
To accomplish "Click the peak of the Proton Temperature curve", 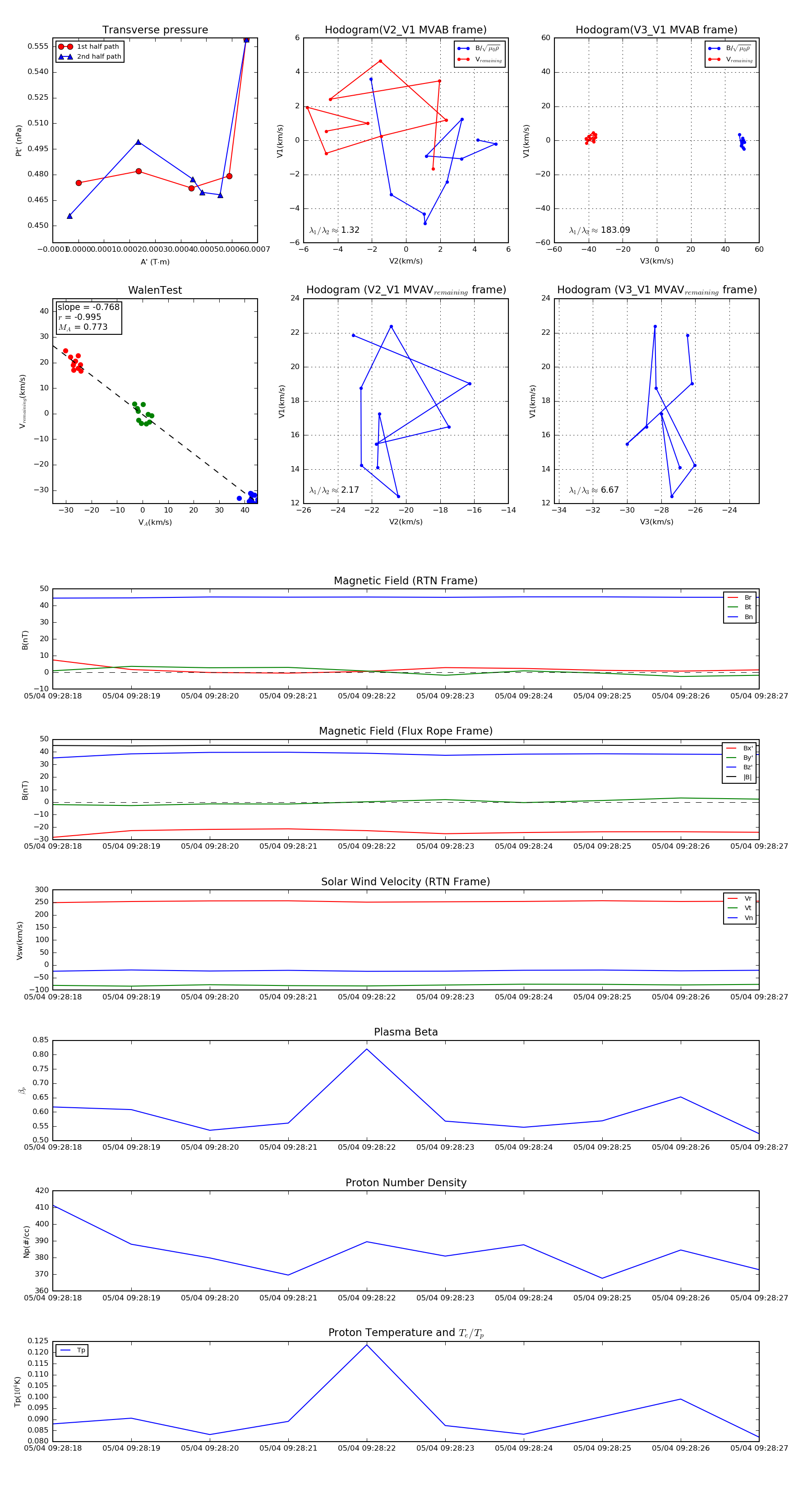I will pos(366,1345).
